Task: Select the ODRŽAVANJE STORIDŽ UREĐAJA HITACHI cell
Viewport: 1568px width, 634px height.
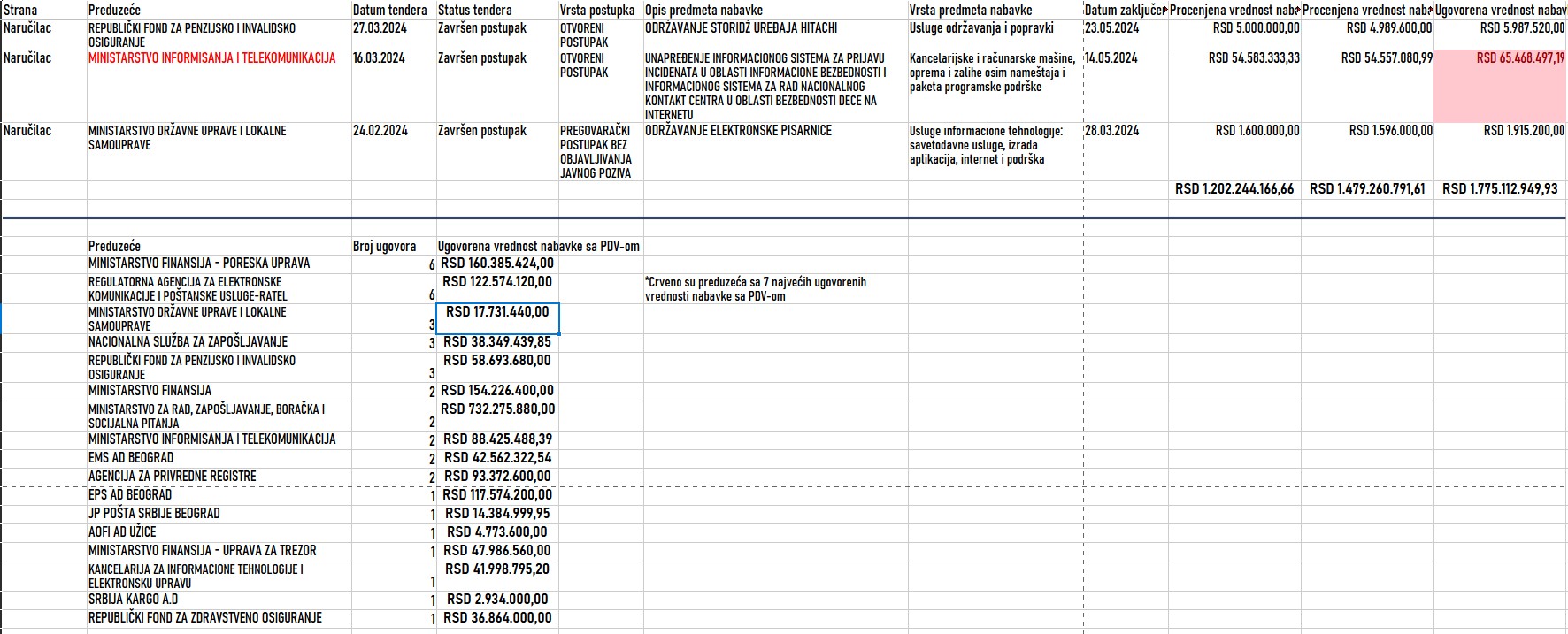Action: coord(741,28)
